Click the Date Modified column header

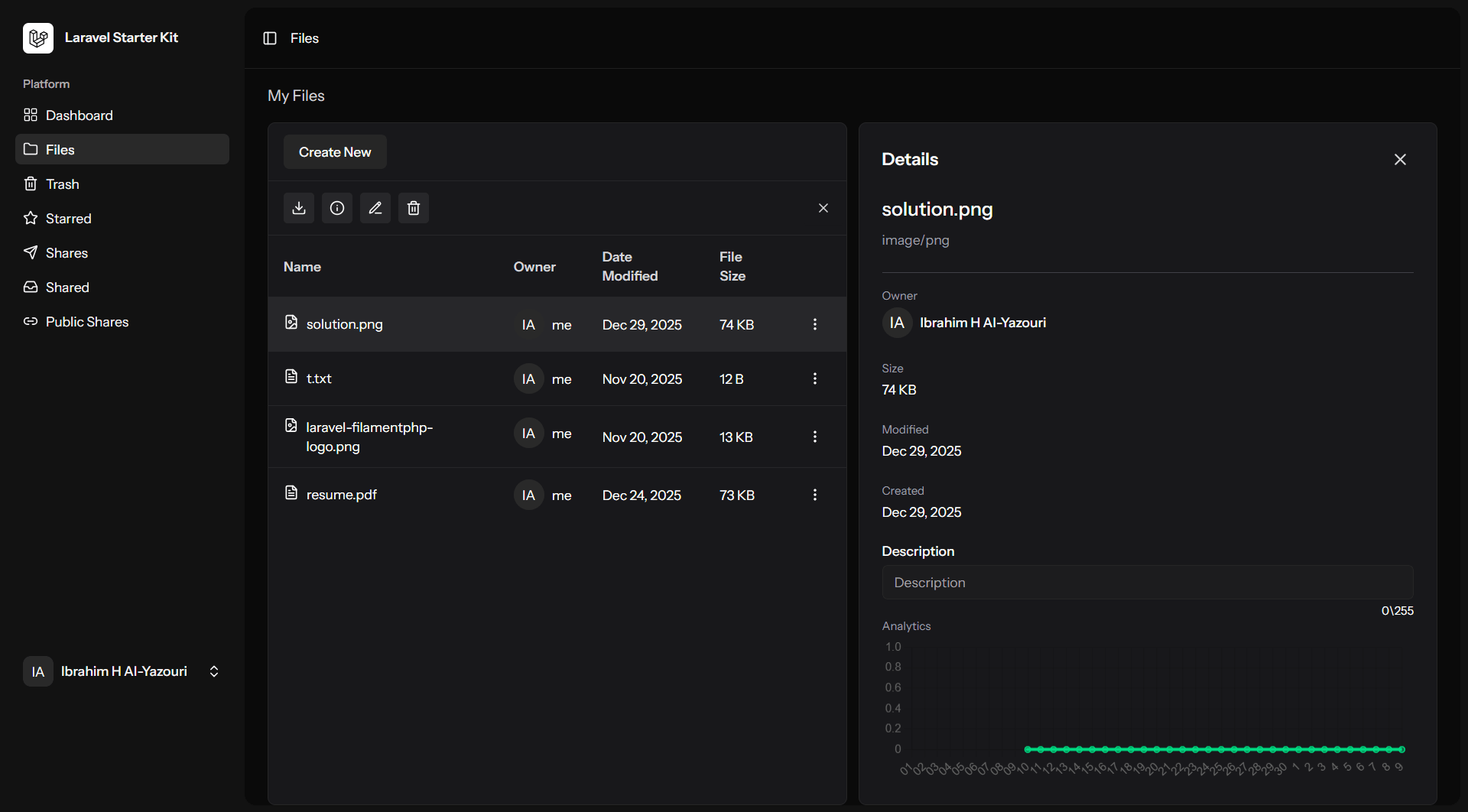point(630,266)
